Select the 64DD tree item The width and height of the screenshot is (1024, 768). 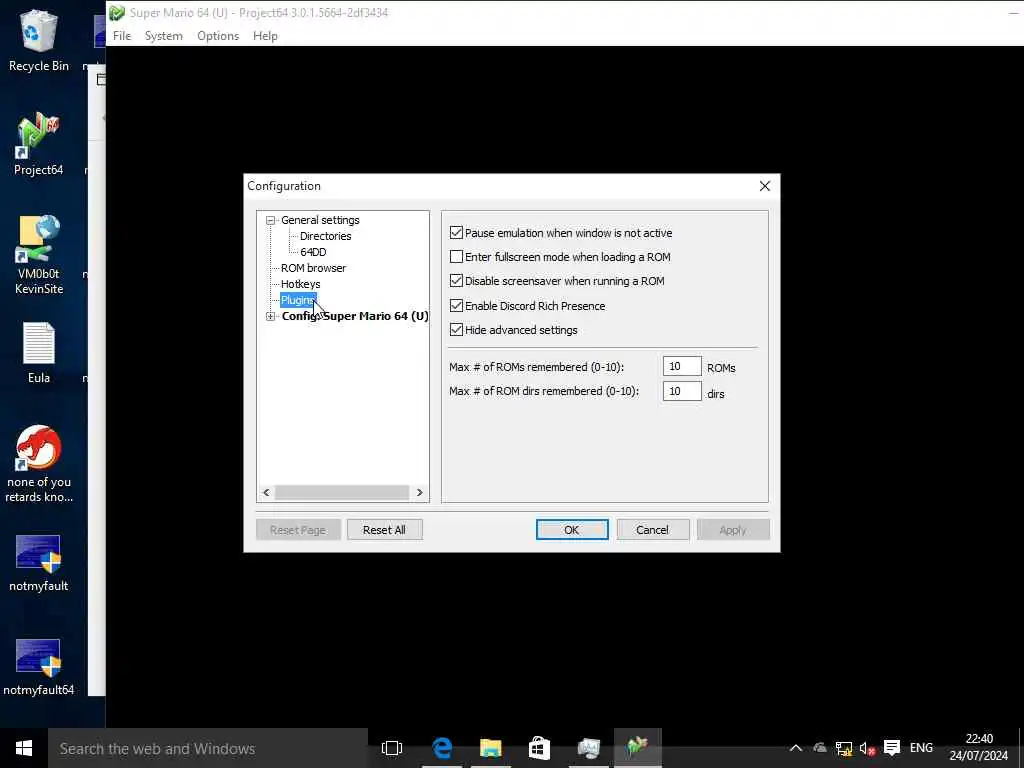click(313, 252)
